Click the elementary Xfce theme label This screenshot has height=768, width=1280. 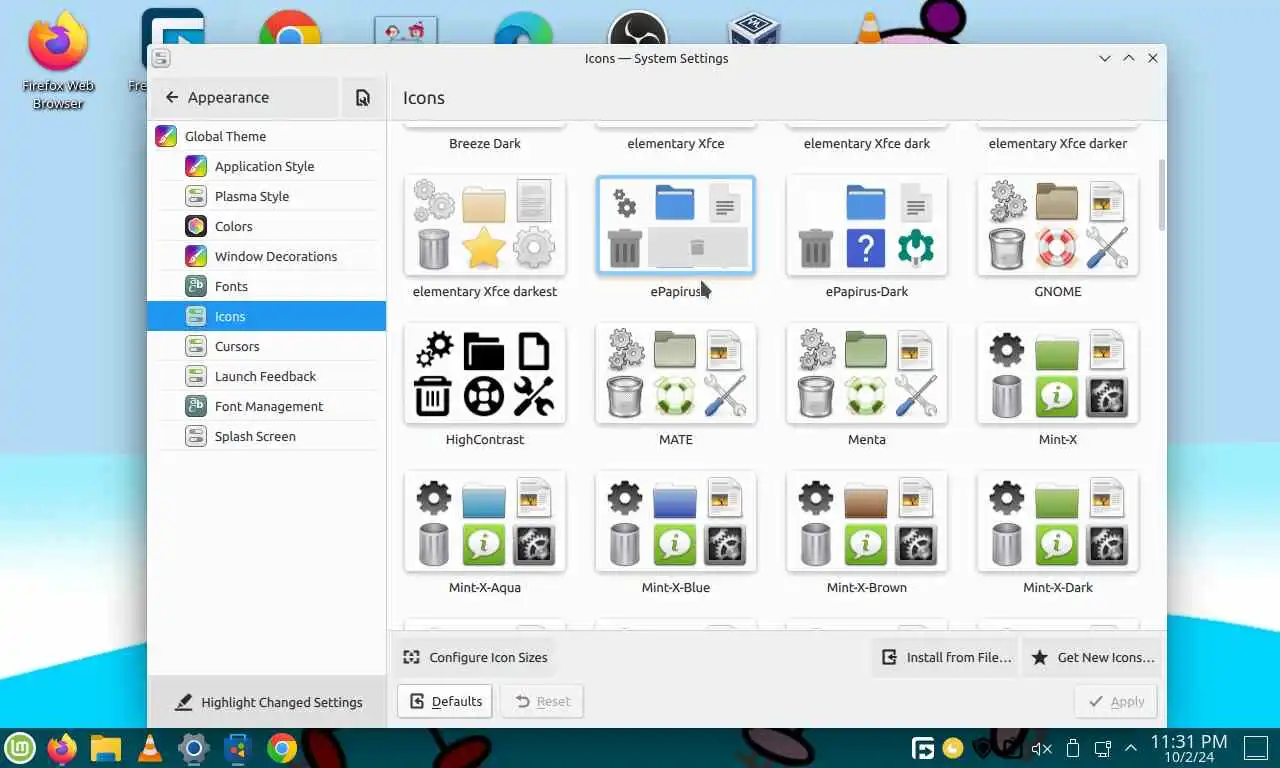(676, 143)
